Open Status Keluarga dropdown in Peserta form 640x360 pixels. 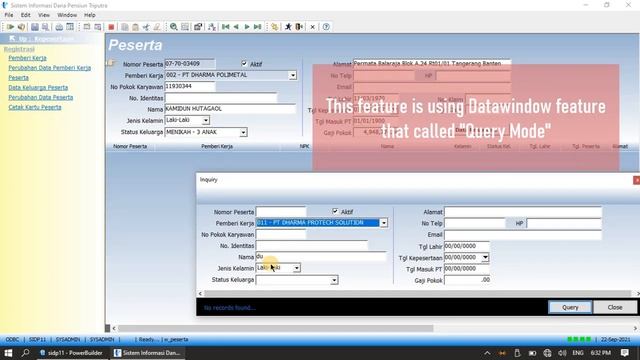[243, 132]
